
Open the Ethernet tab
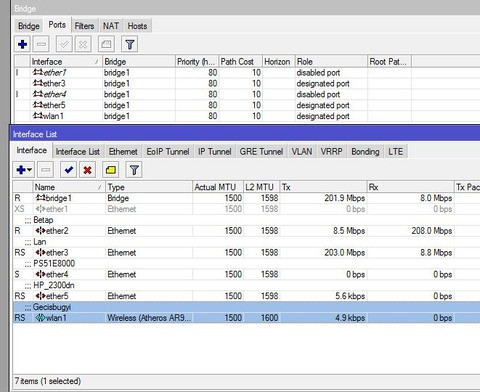coord(123,152)
